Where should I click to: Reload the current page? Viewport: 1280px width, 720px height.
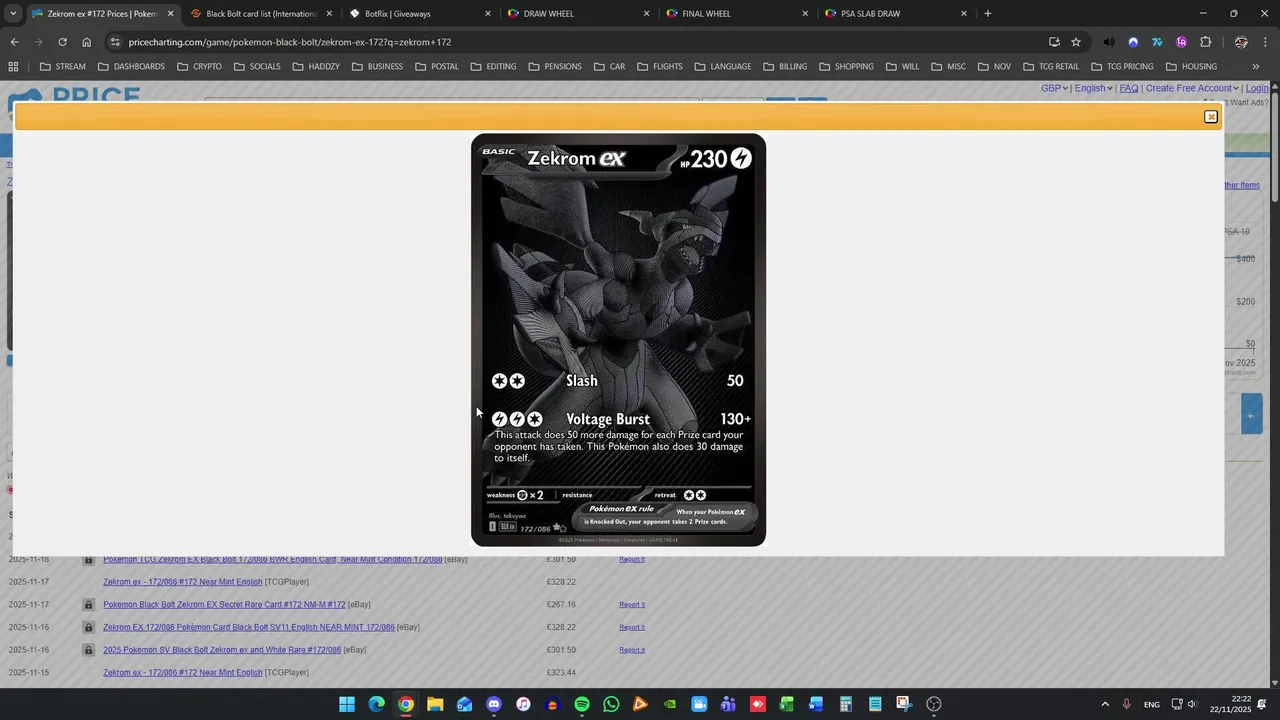coord(62,42)
